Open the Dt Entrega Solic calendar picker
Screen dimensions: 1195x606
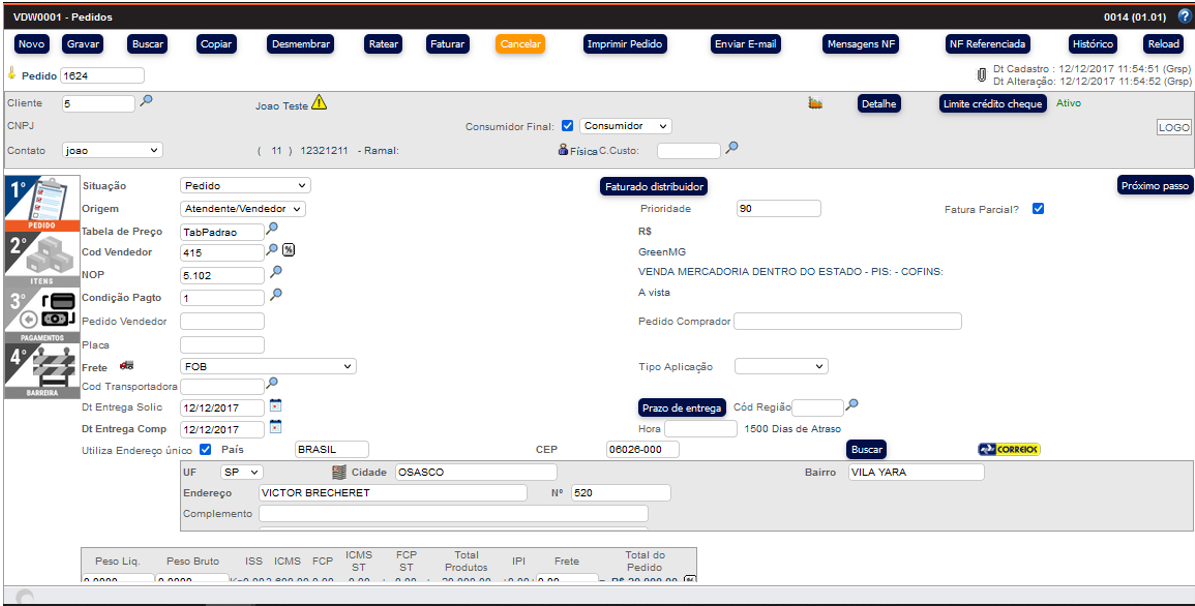coord(276,406)
